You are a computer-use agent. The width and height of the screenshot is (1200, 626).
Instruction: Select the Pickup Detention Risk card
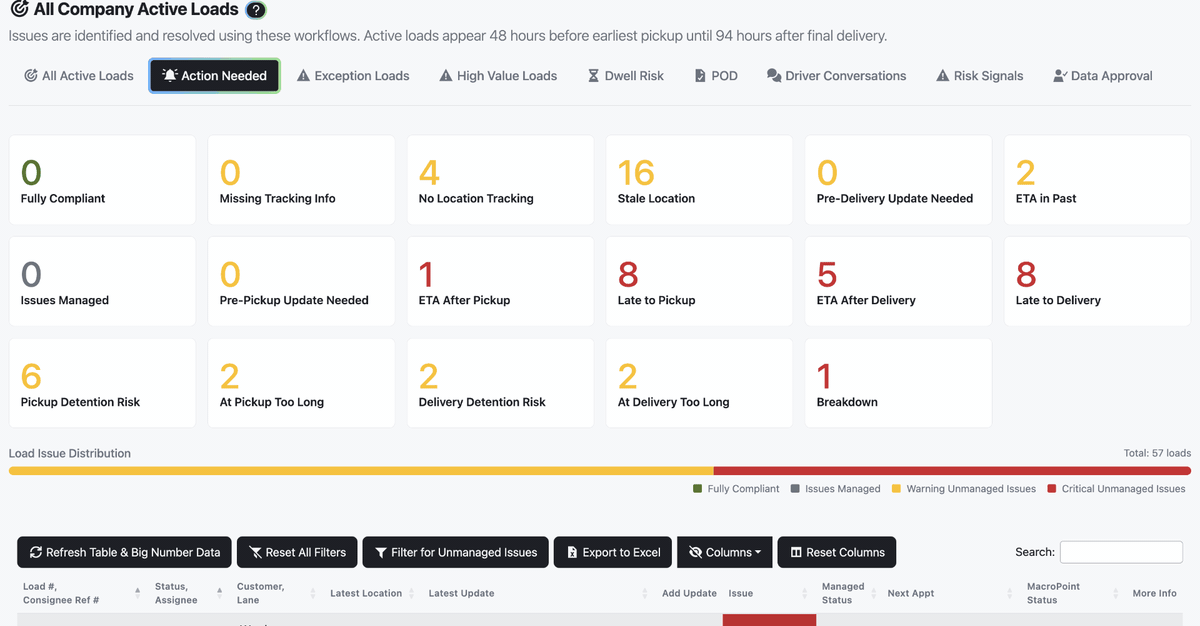[102, 383]
